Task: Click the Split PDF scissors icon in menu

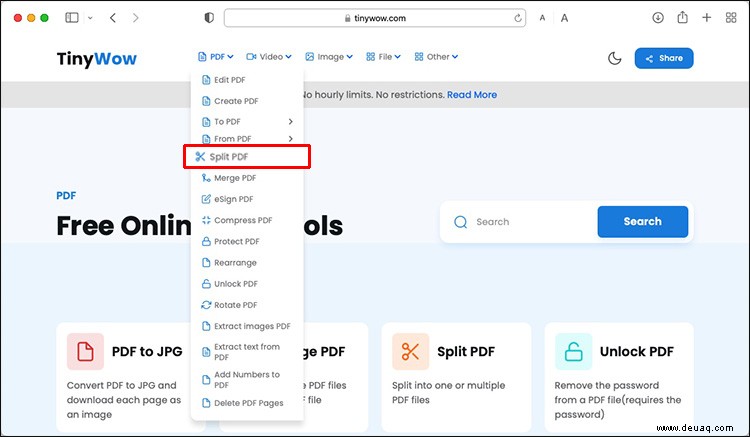Action: click(200, 157)
